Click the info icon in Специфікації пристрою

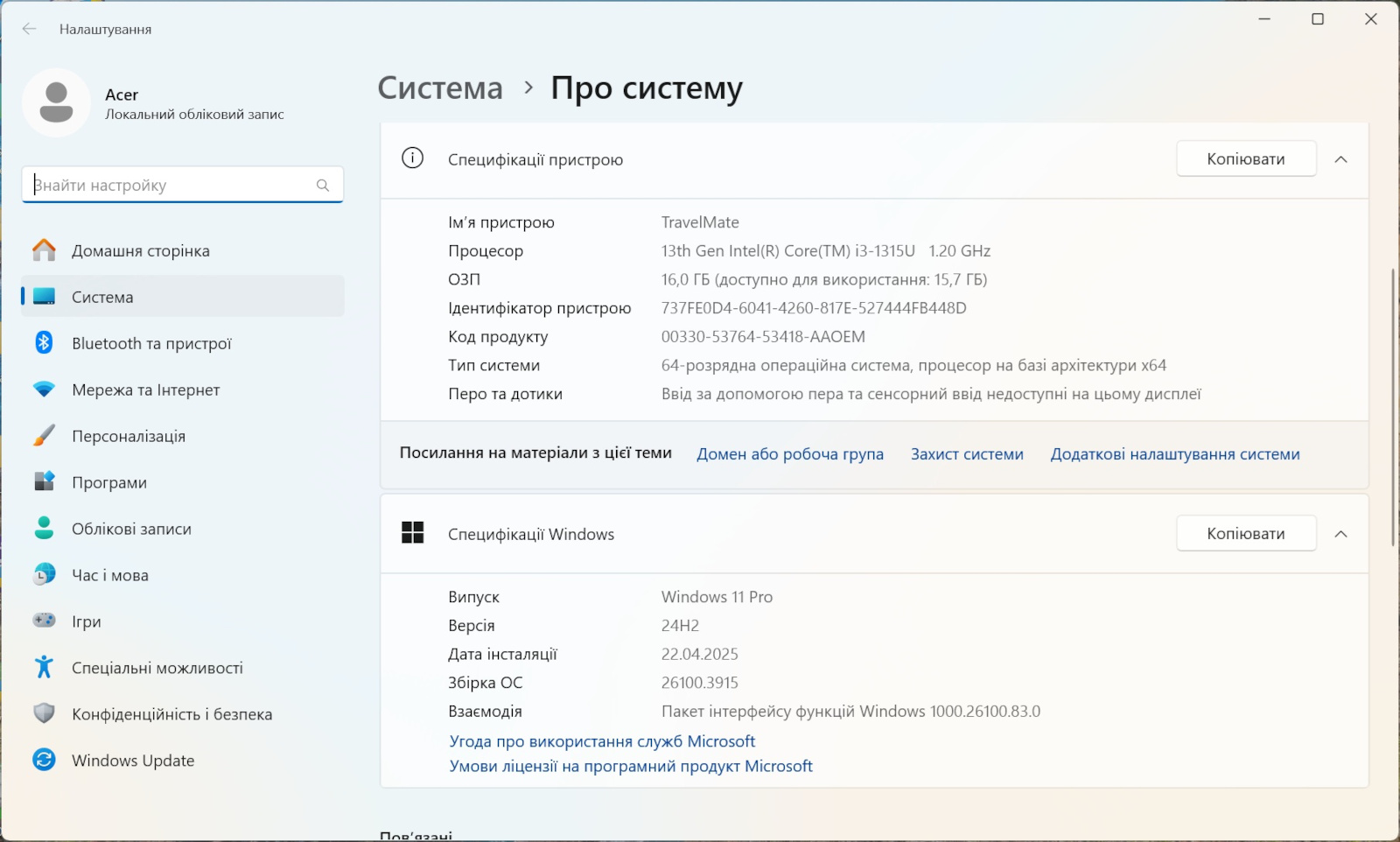coord(412,158)
